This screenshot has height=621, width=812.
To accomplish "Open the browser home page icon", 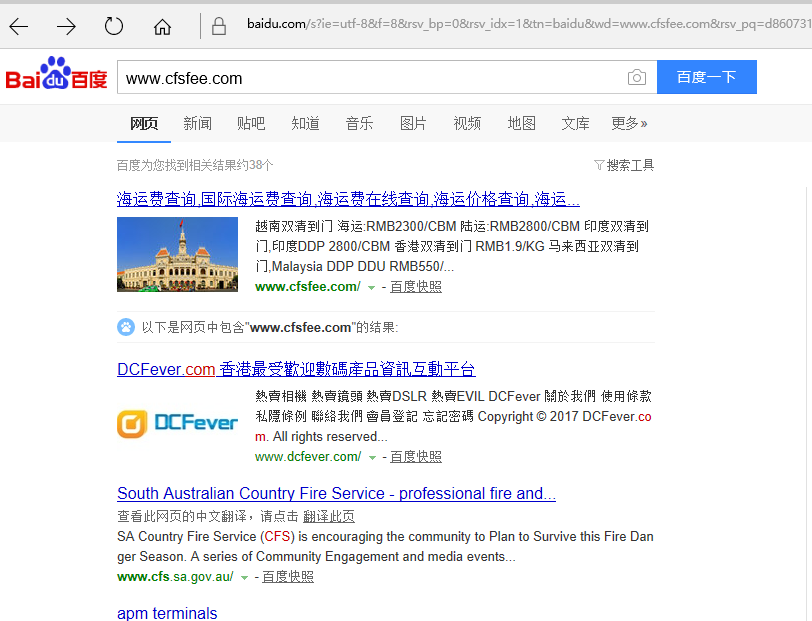I will [x=162, y=26].
